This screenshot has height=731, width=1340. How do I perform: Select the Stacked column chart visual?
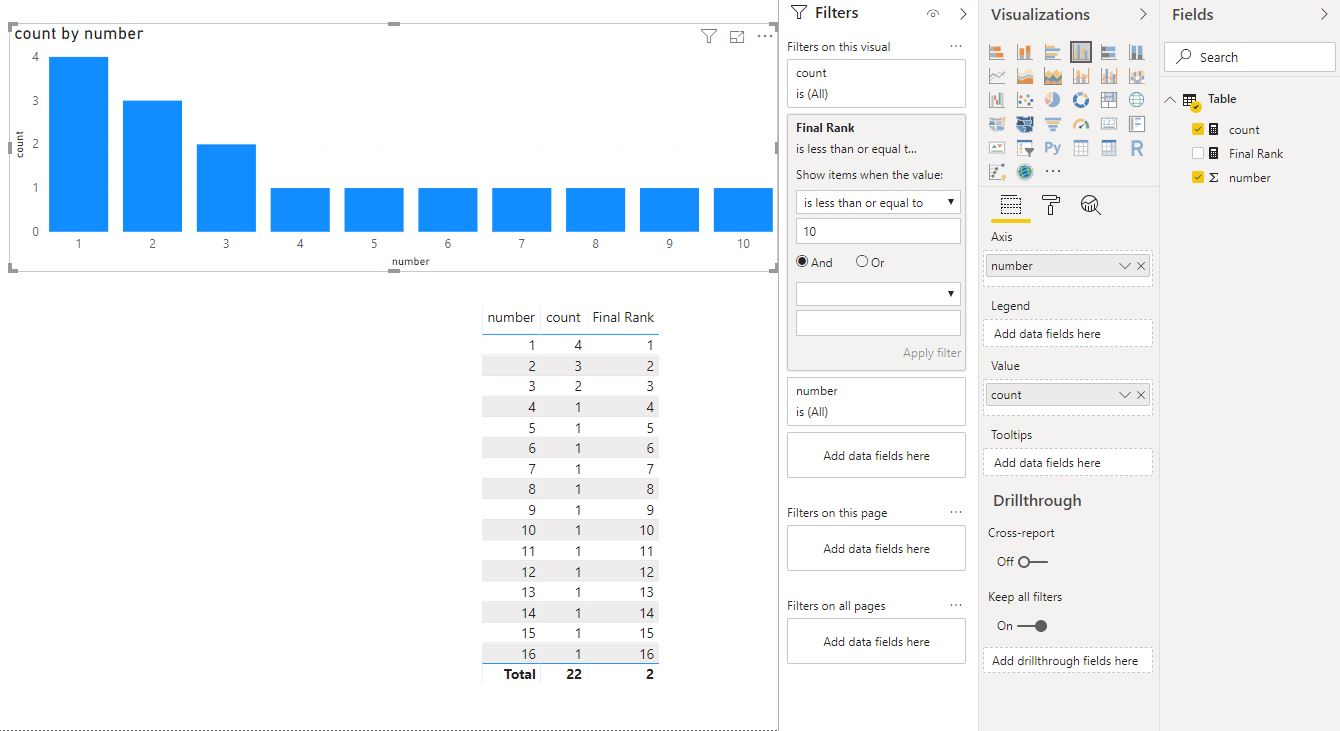pos(1025,52)
